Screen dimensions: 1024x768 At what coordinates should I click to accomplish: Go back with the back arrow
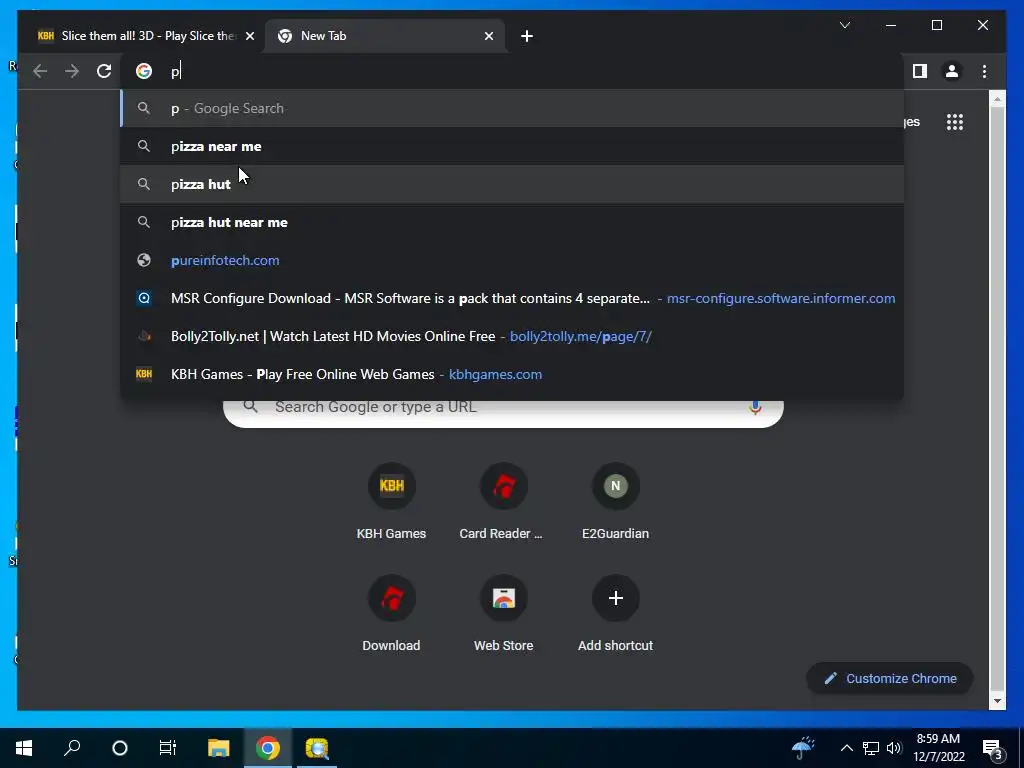pos(40,71)
